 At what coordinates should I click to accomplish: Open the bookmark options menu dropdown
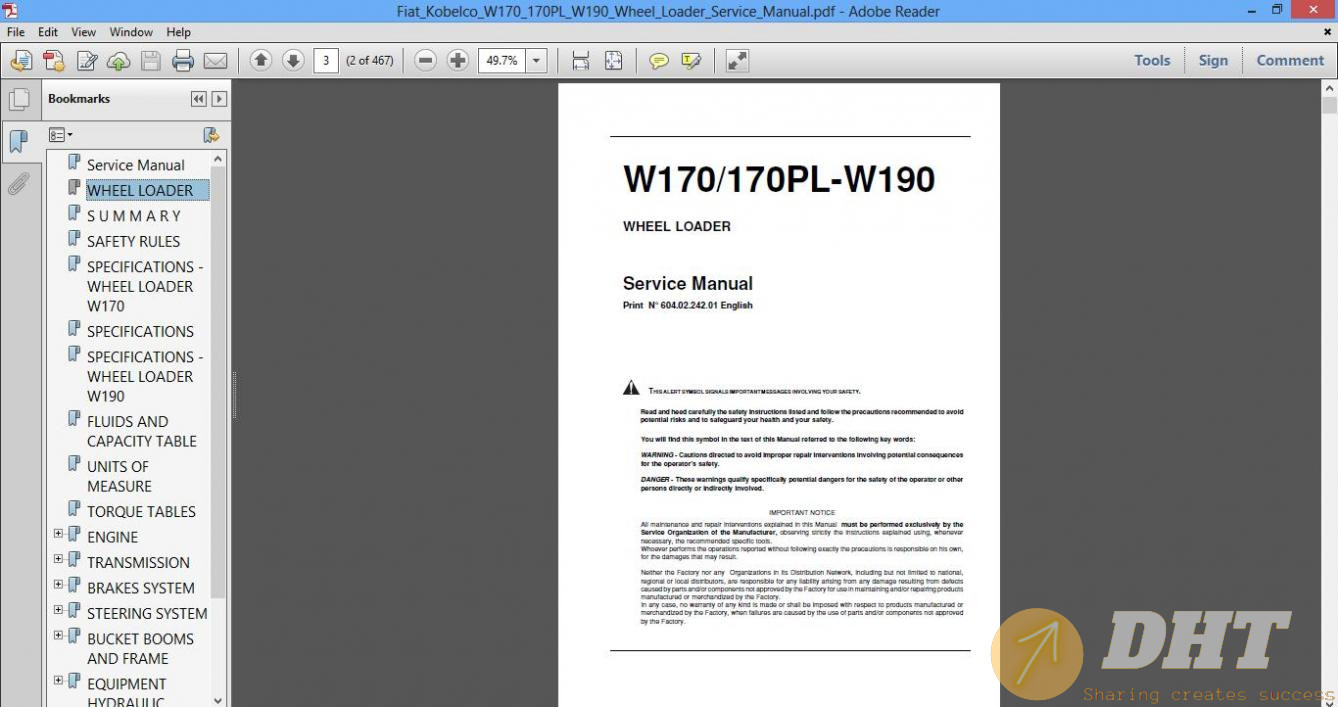tap(61, 135)
